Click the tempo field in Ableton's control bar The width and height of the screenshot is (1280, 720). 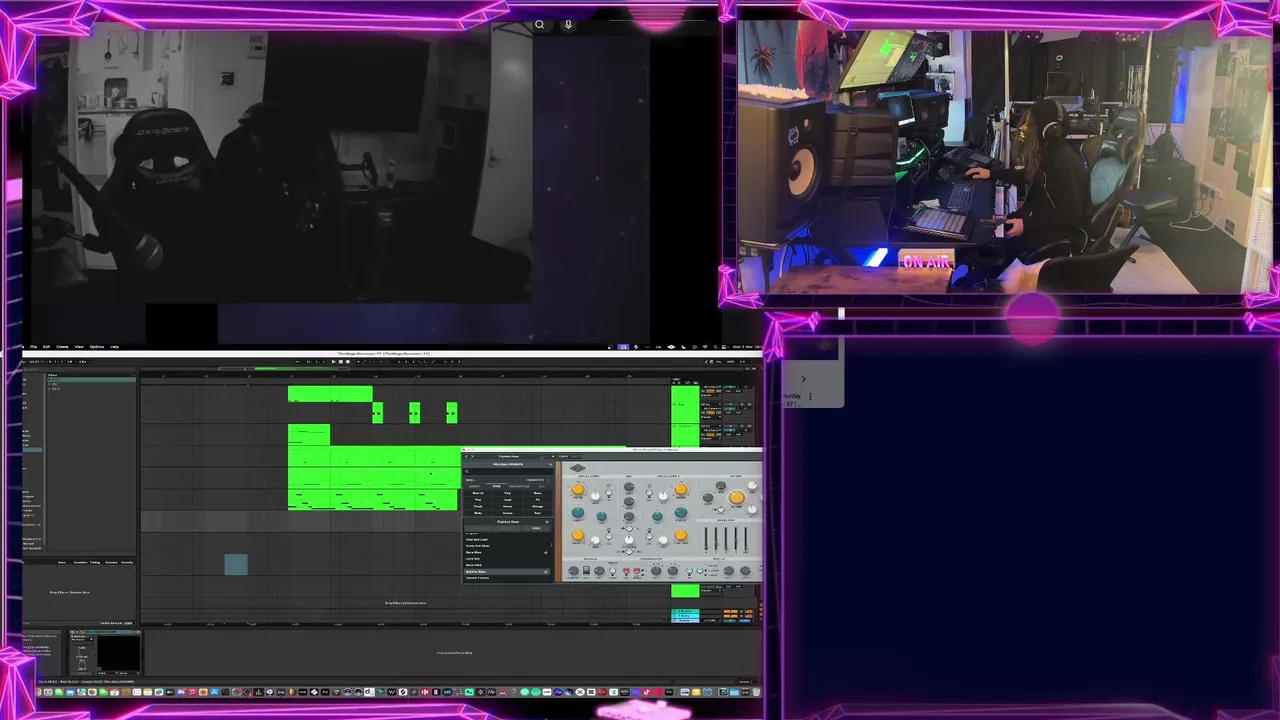pyautogui.click(x=33, y=362)
